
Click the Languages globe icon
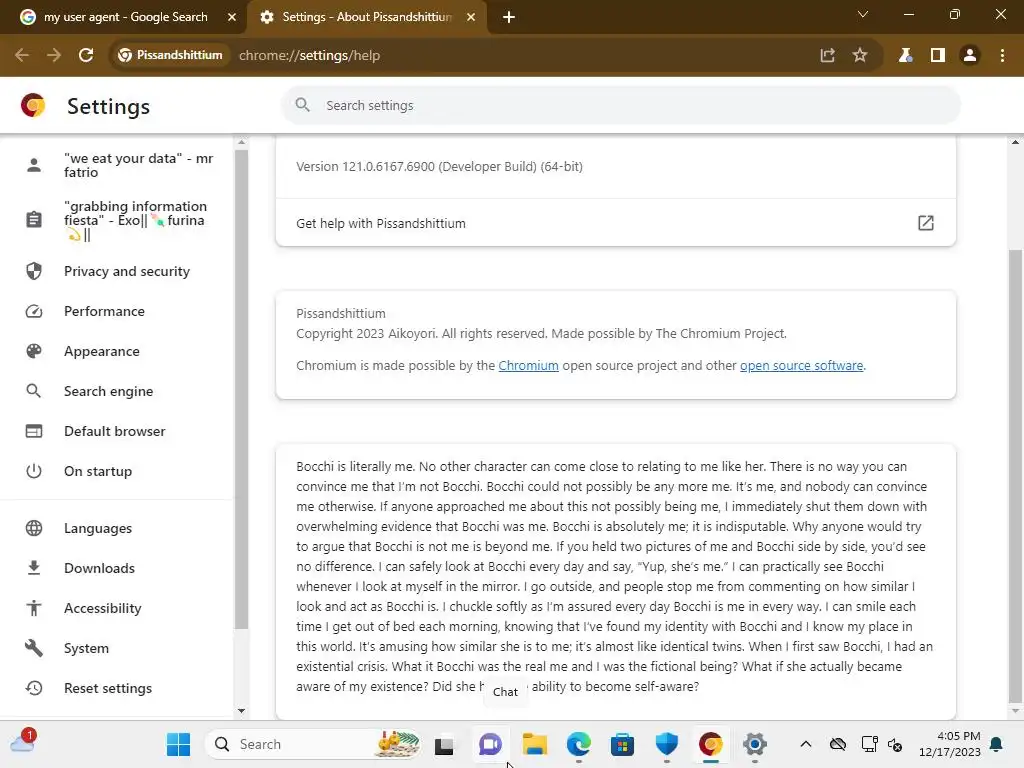pos(34,528)
